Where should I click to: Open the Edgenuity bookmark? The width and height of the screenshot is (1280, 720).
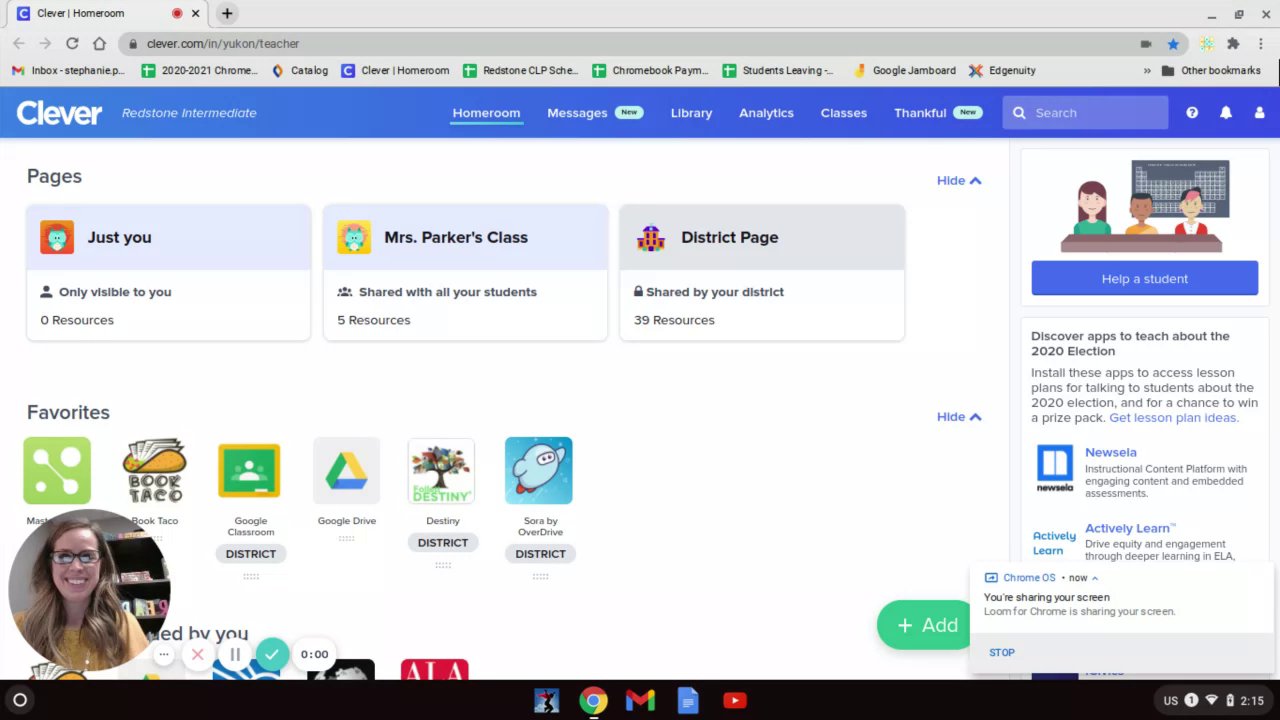1002,71
